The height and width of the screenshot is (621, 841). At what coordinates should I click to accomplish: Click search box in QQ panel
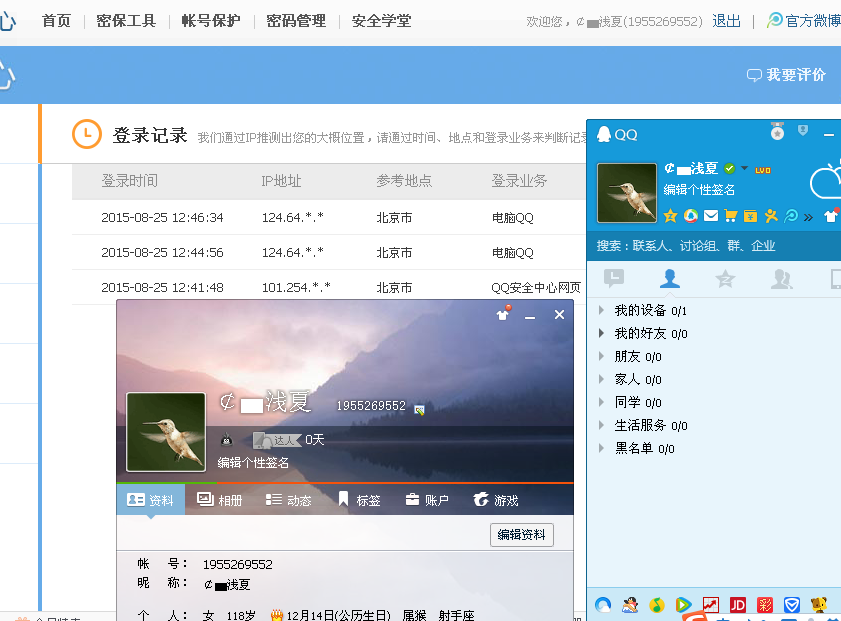tap(714, 246)
